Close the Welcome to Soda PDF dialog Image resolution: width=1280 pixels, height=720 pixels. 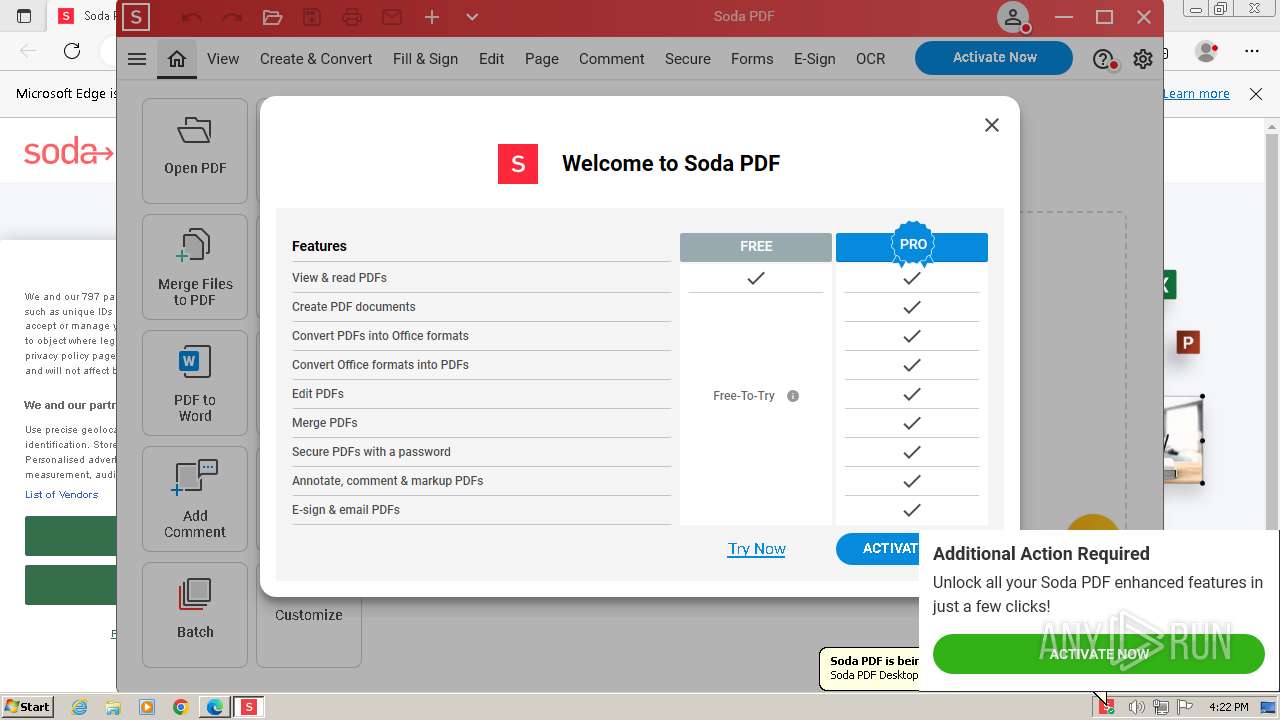coord(991,125)
